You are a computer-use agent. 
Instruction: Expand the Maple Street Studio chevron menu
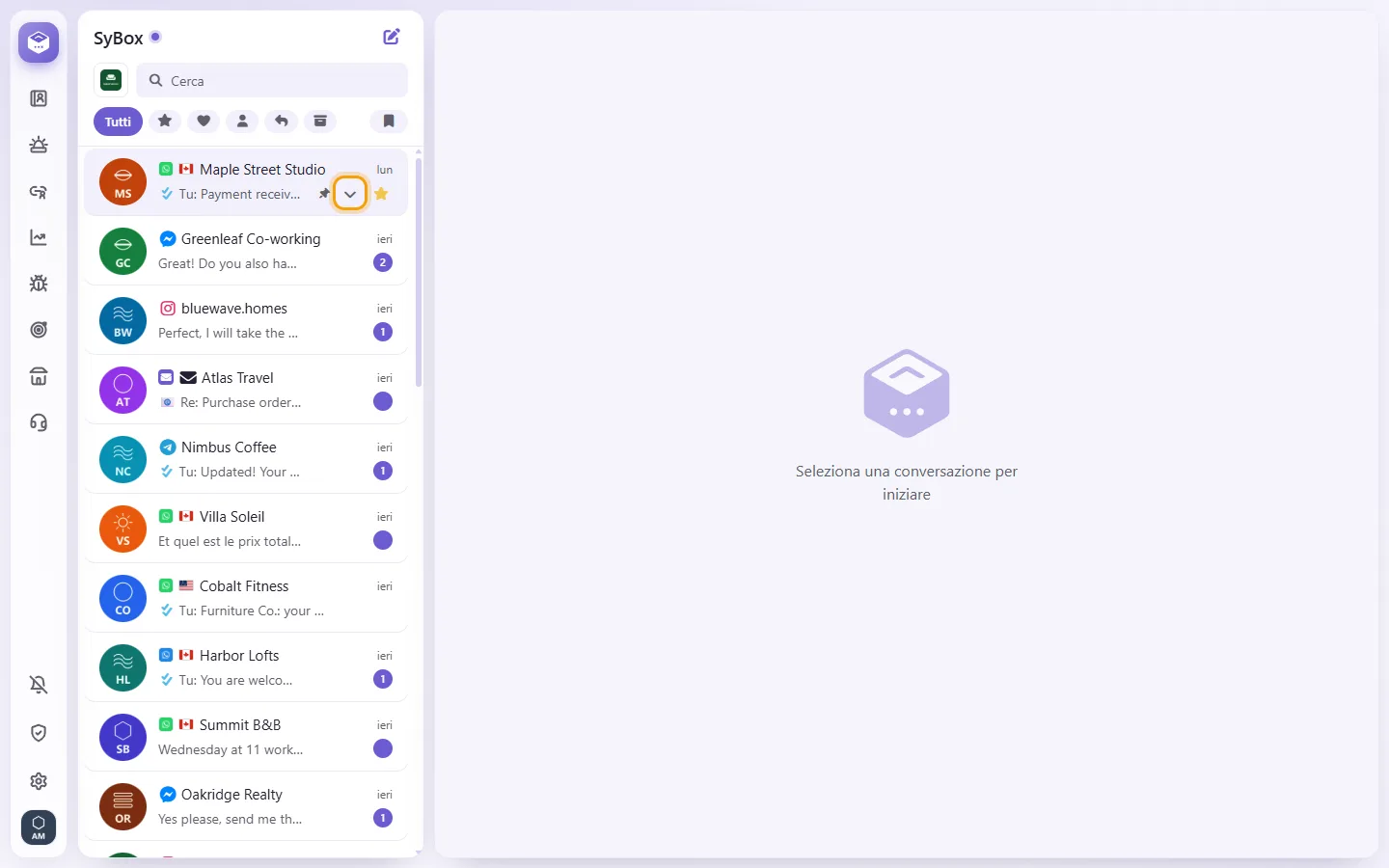point(350,194)
